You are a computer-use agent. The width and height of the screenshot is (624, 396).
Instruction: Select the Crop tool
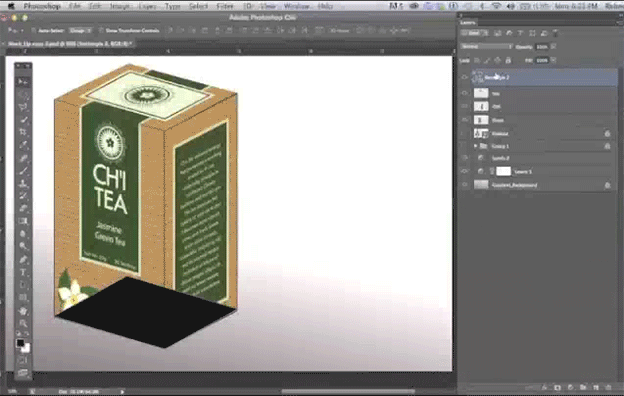tap(23, 132)
